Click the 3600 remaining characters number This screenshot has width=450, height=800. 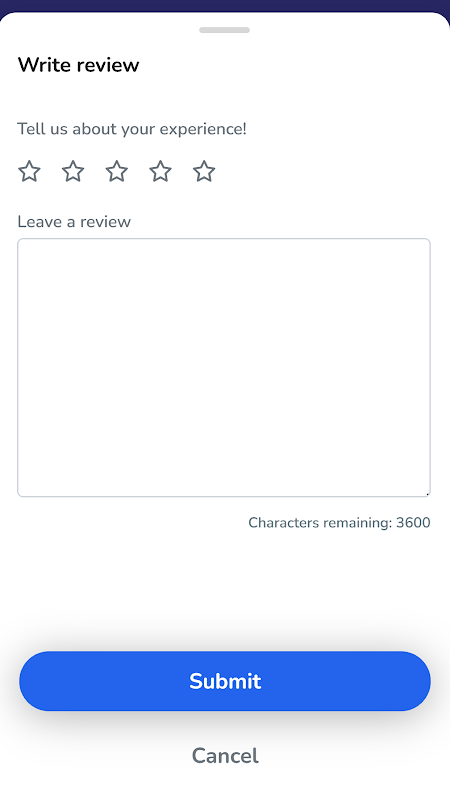coord(413,523)
